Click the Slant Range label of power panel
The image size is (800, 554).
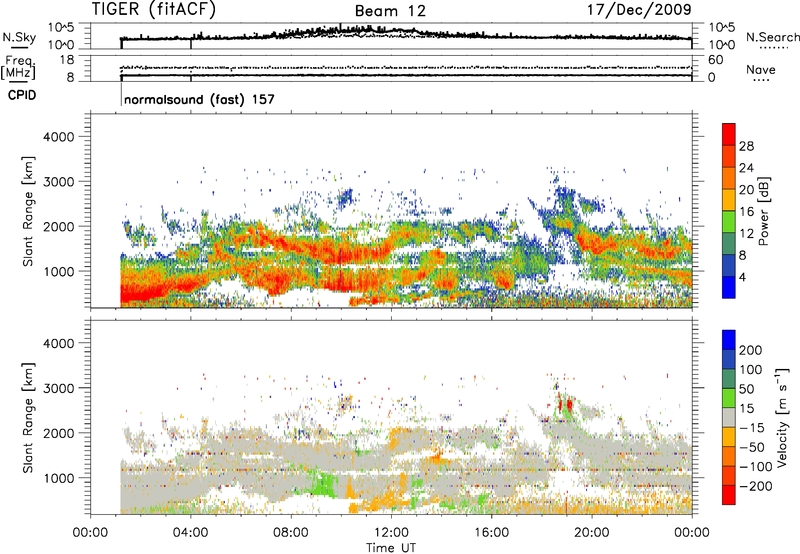click(28, 211)
